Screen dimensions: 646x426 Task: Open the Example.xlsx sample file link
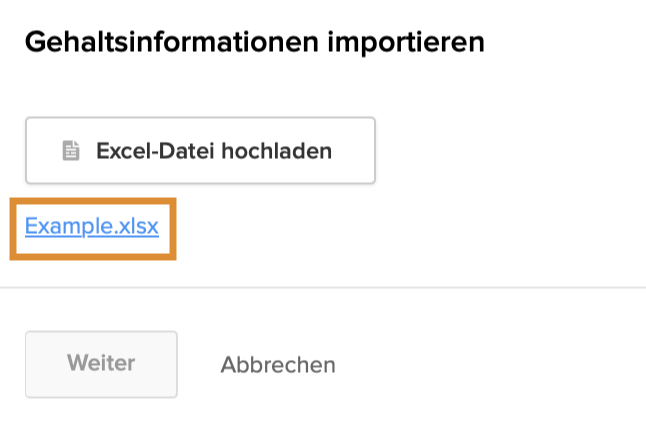coord(92,227)
